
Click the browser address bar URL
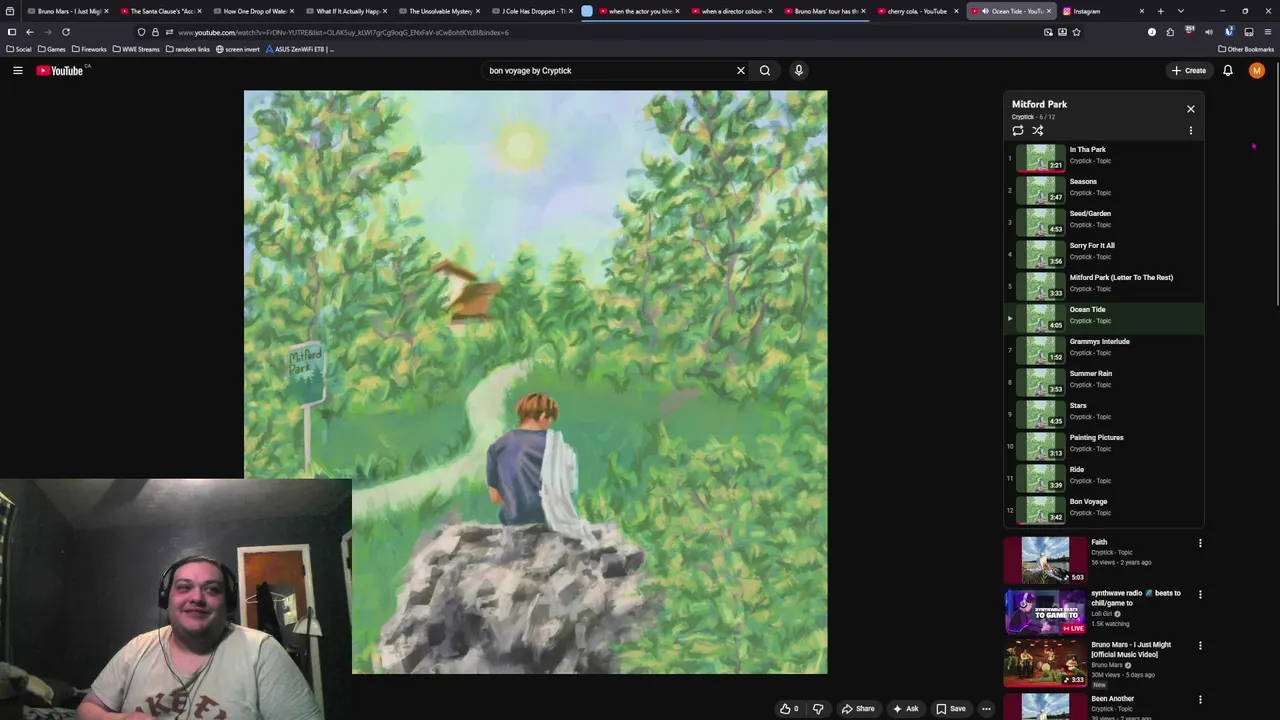point(343,32)
